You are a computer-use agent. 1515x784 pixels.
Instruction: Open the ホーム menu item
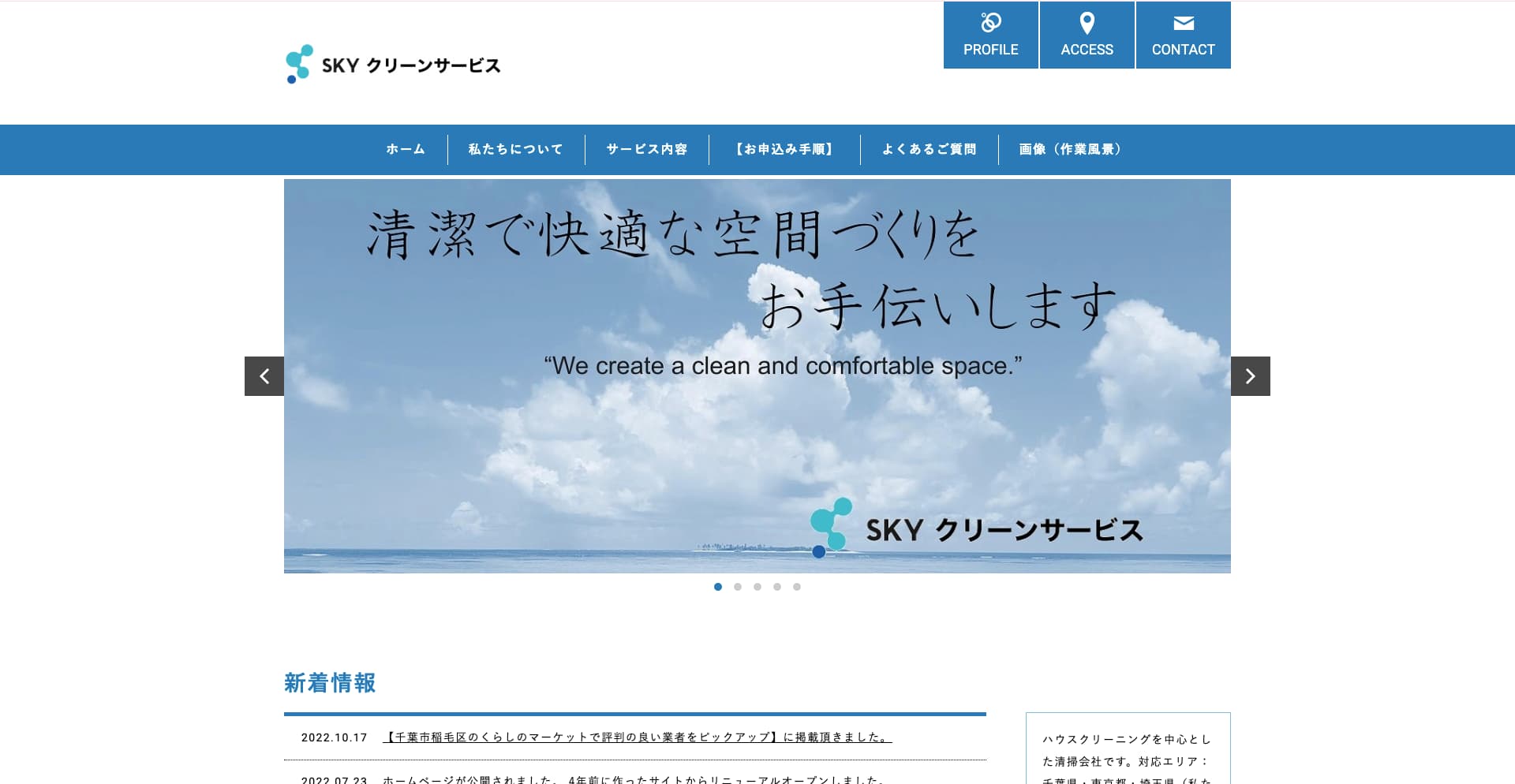406,149
